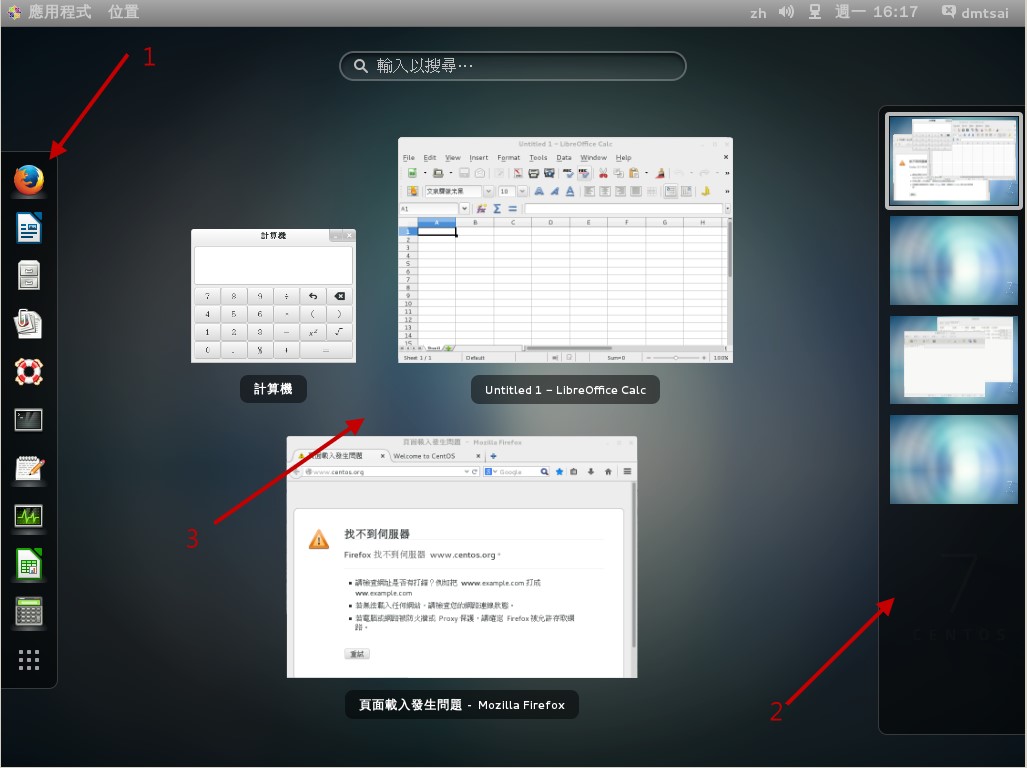Launch LibreOffice Writer from the dock

coord(27,227)
